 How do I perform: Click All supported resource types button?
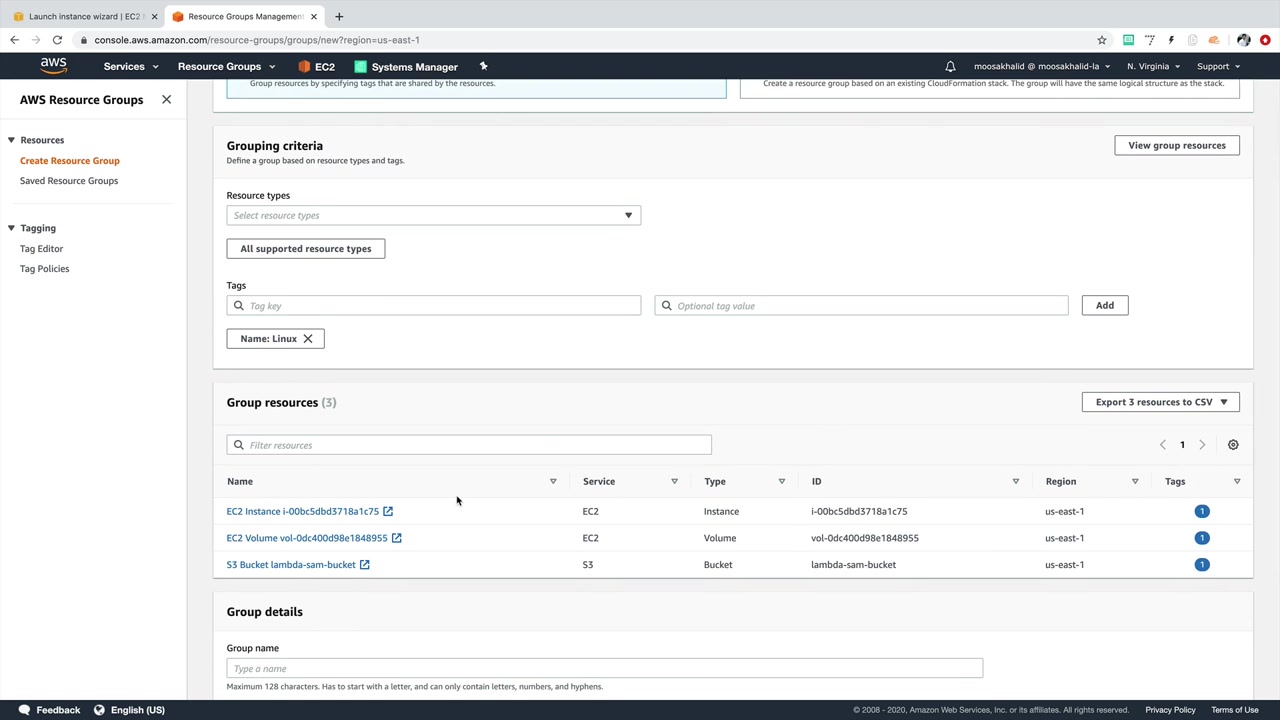[306, 249]
